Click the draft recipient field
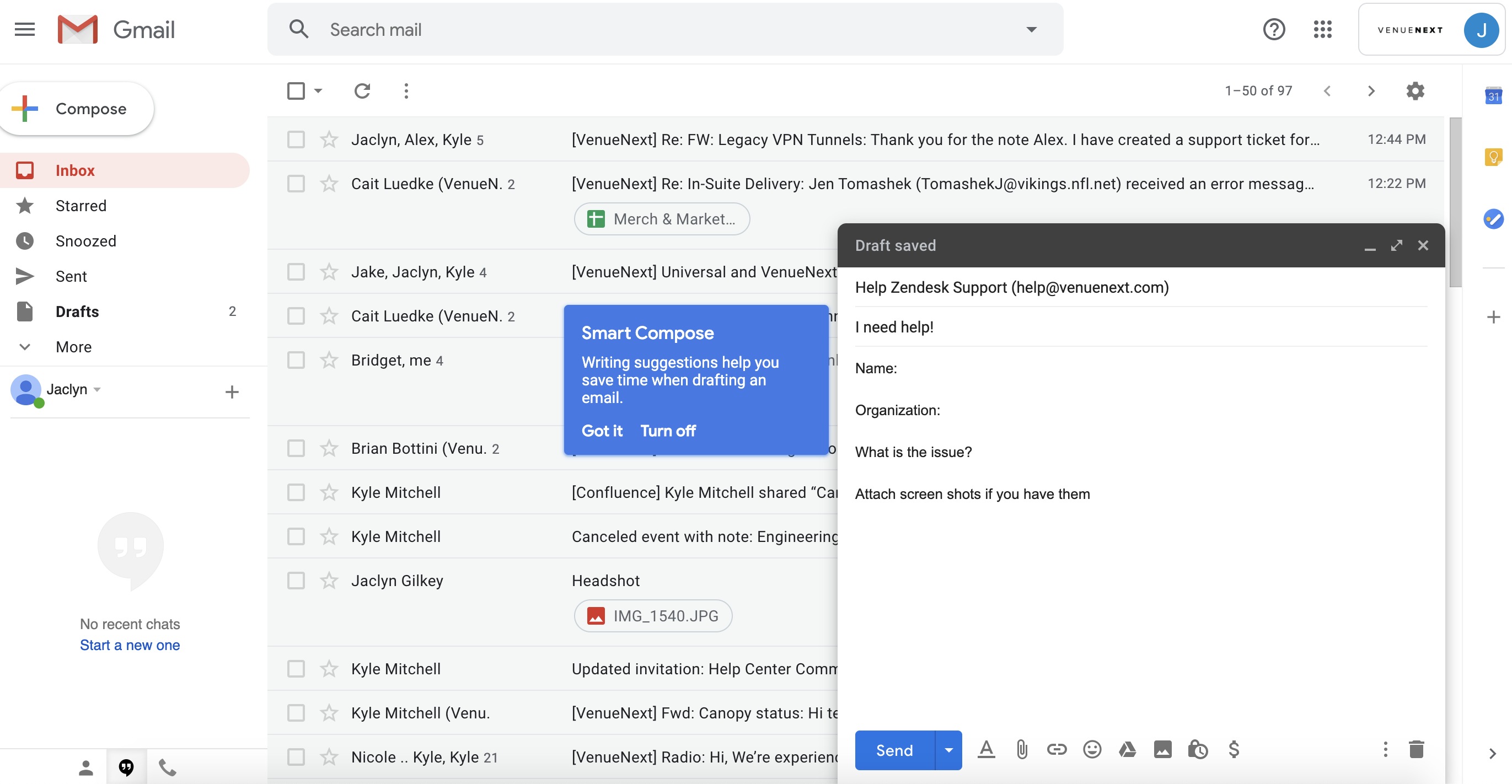Viewport: 1512px width, 784px height. coord(1140,287)
